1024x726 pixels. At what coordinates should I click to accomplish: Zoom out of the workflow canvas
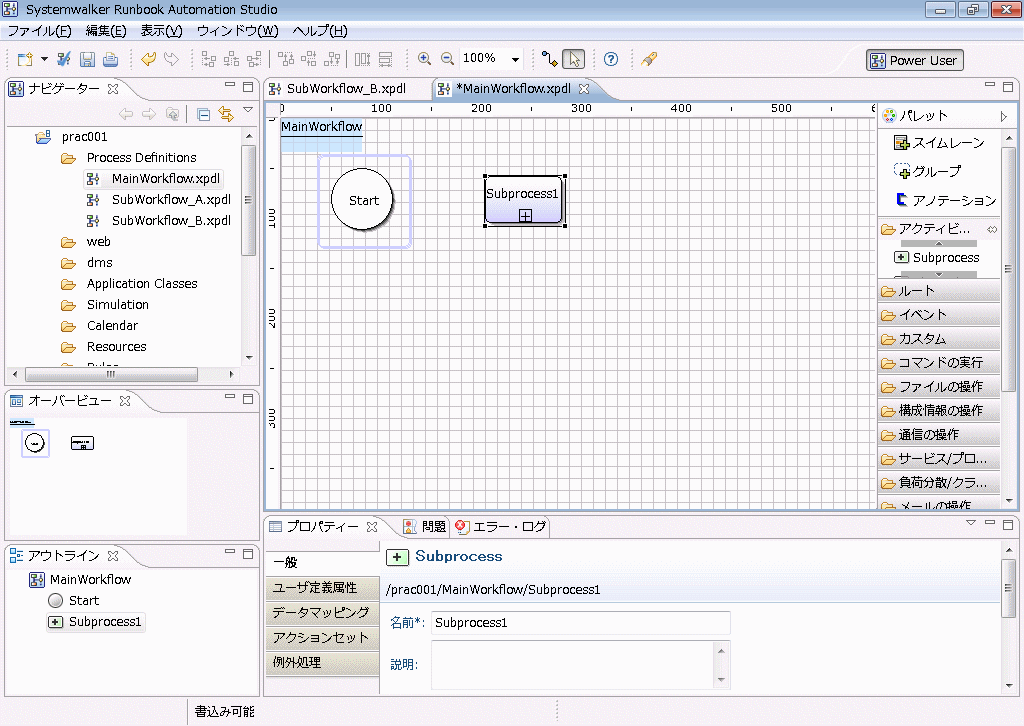tap(447, 59)
